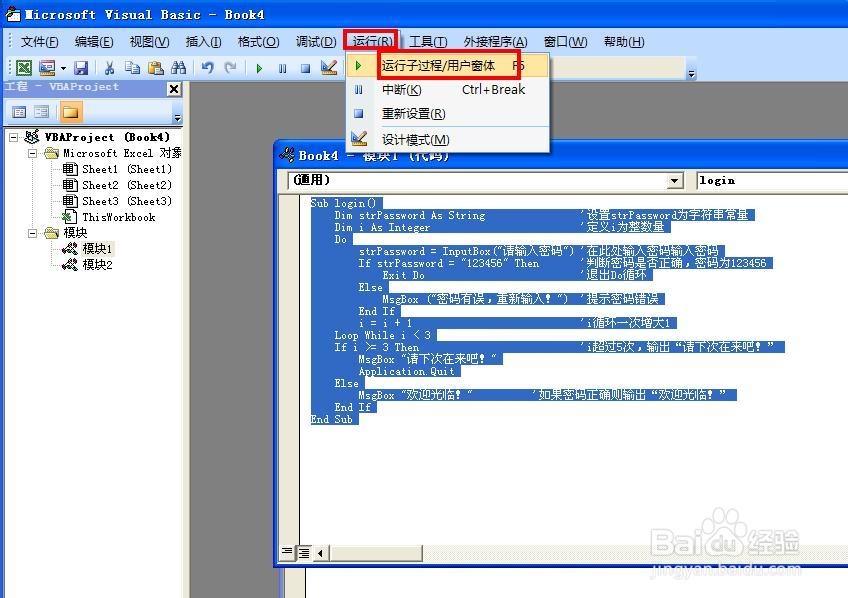The width and height of the screenshot is (848, 598).
Task: Click the green Run Sub toolbar icon
Action: click(x=259, y=68)
